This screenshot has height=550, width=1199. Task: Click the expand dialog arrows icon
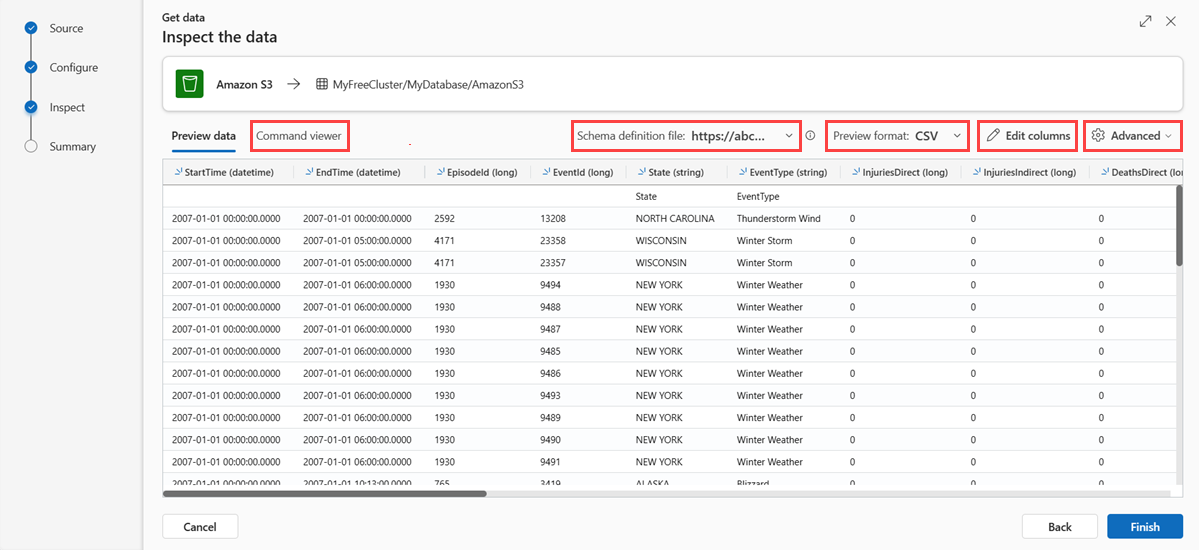coord(1146,21)
